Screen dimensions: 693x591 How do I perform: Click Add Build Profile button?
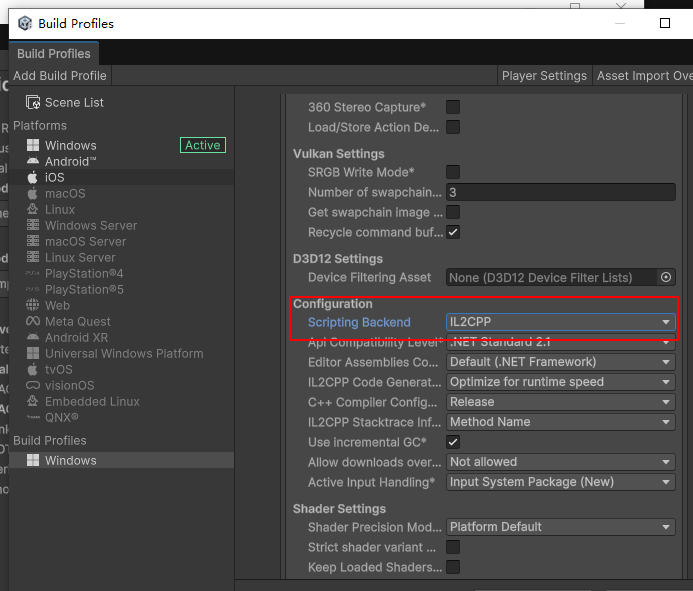60,76
